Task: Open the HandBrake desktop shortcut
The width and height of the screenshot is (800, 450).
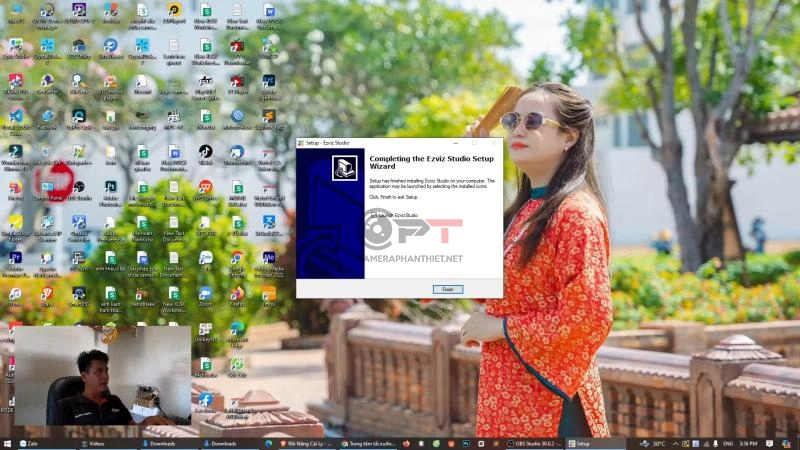Action: click(142, 297)
